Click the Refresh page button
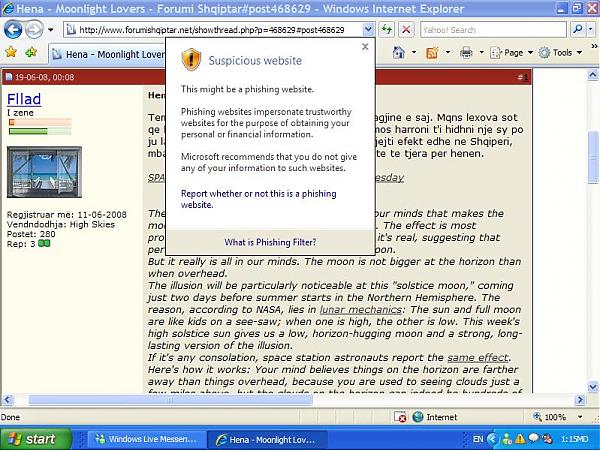This screenshot has height=451, width=600. click(x=387, y=29)
